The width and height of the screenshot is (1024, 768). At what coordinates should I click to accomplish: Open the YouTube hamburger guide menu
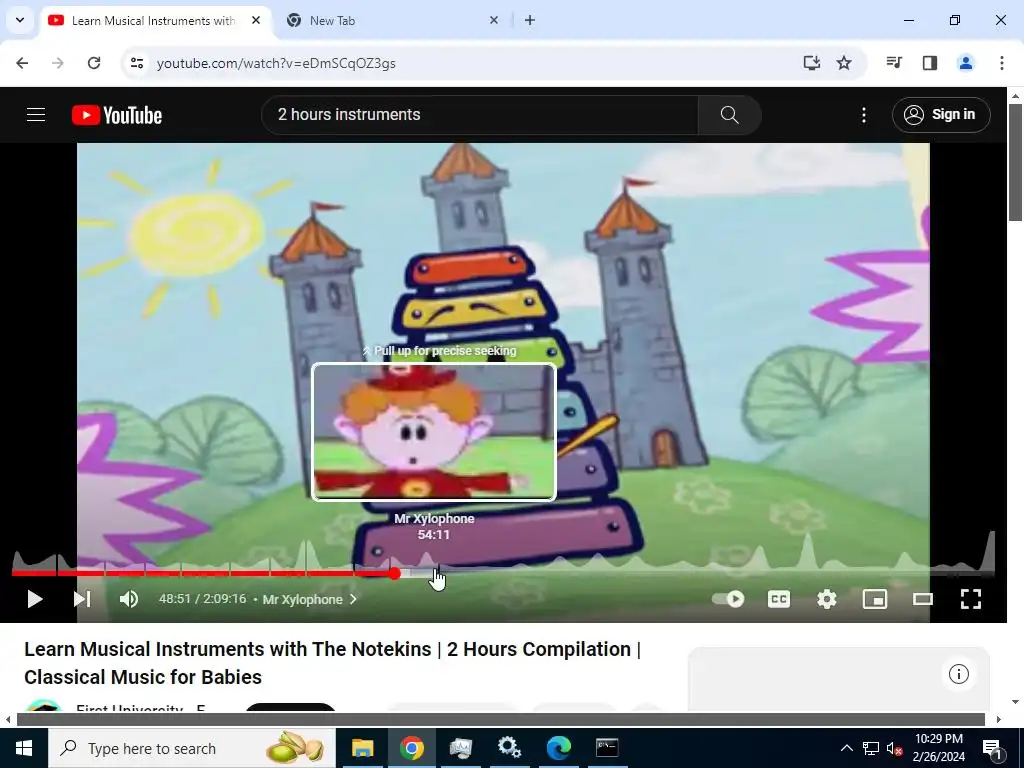pos(36,115)
